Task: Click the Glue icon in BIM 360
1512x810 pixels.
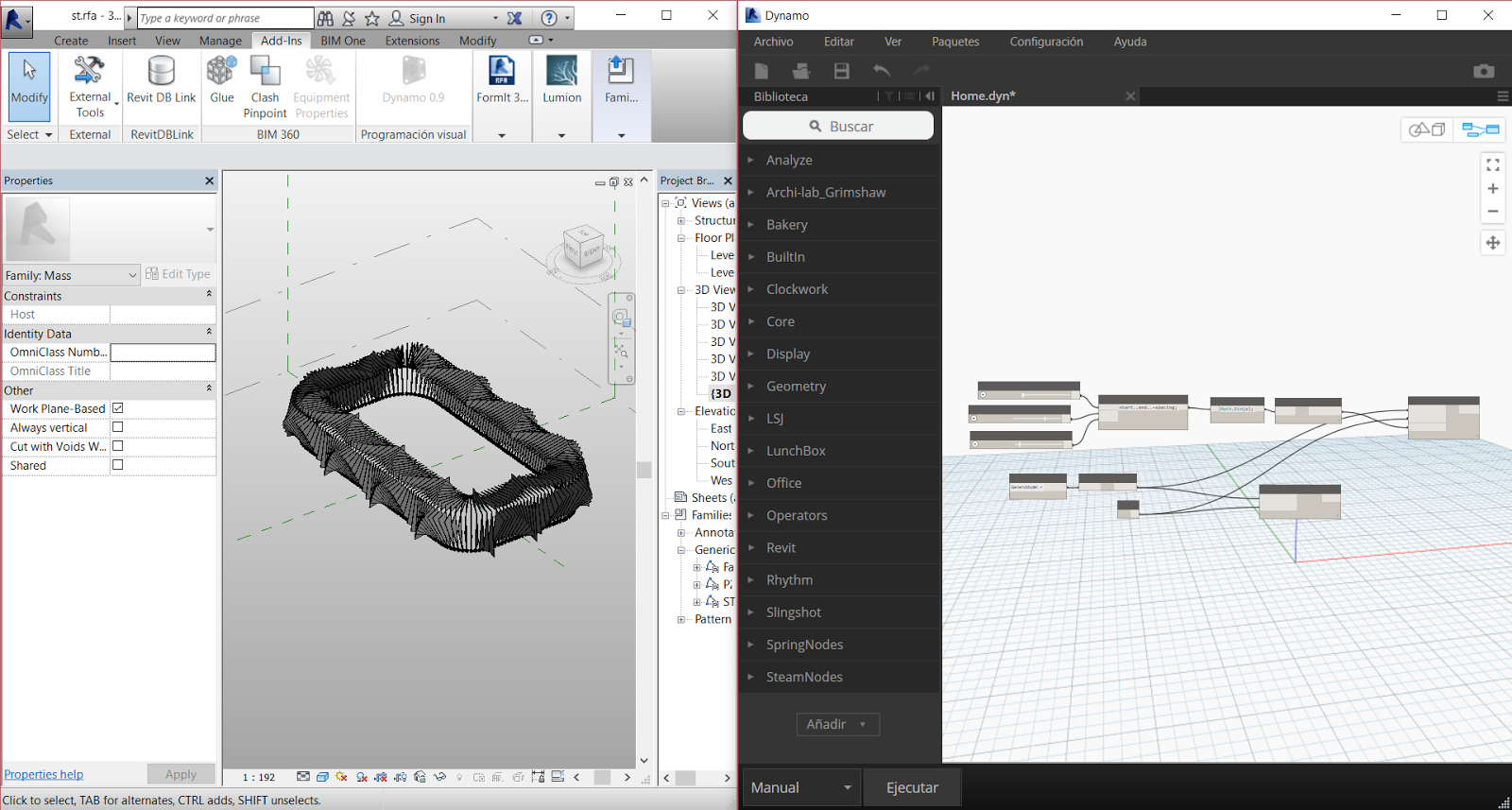Action: (222, 80)
